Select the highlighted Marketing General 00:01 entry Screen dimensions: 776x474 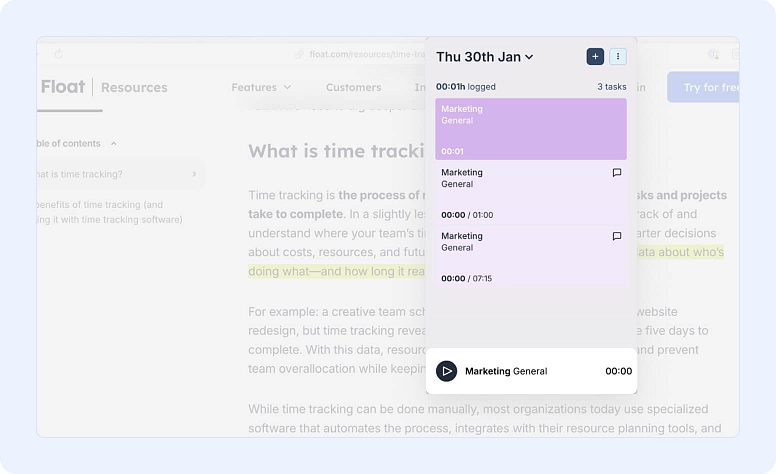(x=531, y=129)
